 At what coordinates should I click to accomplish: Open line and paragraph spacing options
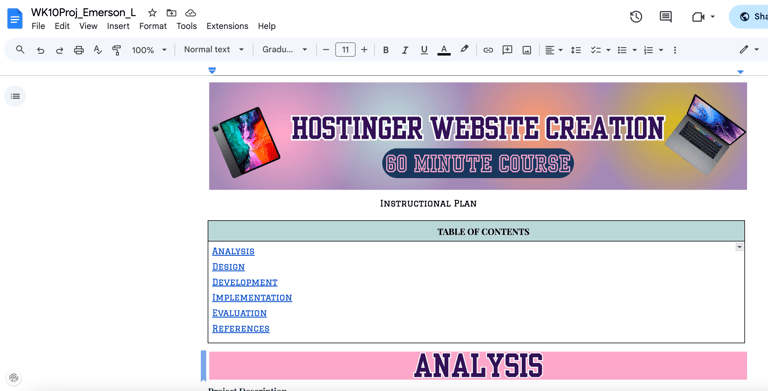pyautogui.click(x=576, y=50)
